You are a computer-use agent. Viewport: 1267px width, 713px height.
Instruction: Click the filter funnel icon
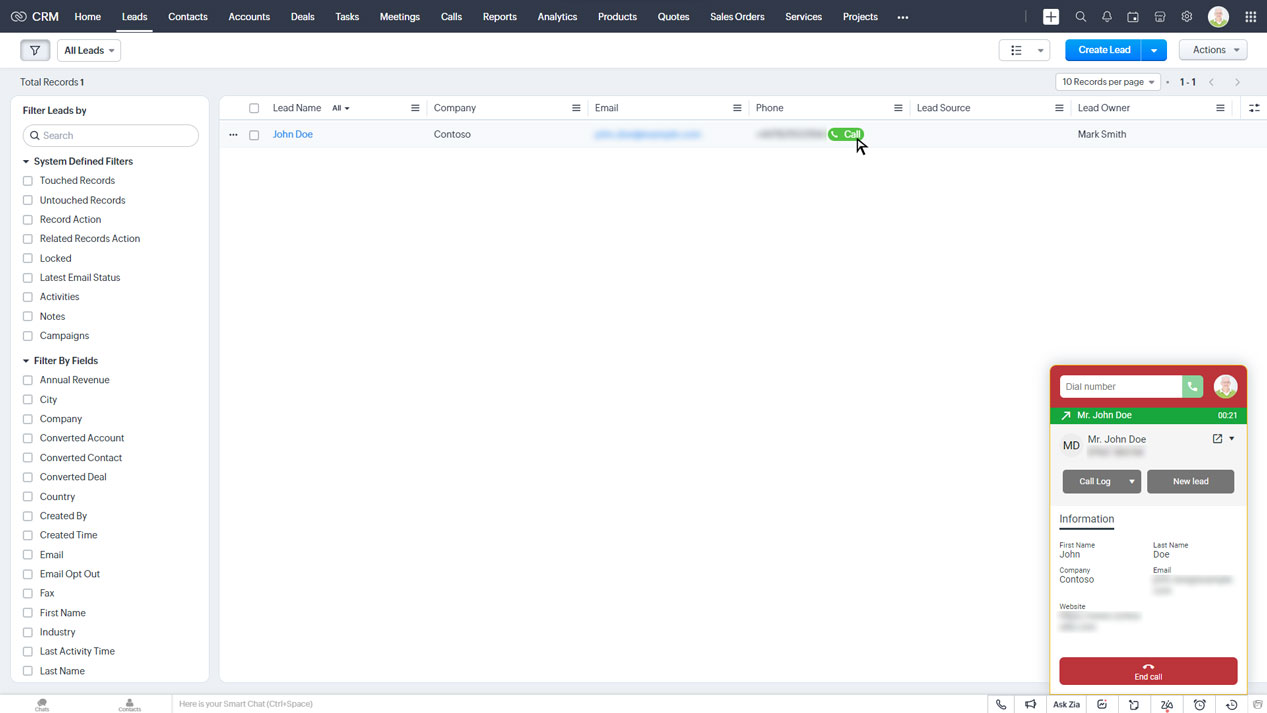[x=35, y=50]
